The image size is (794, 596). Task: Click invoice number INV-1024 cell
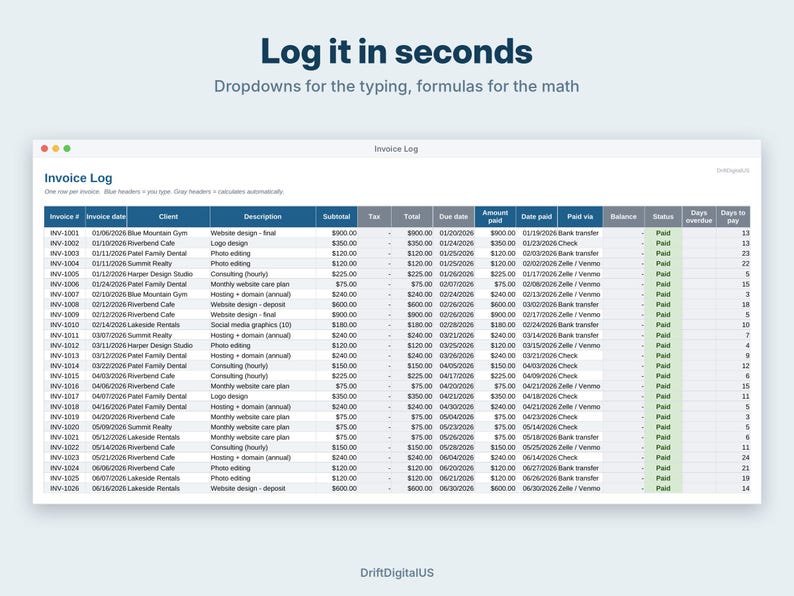click(x=65, y=468)
